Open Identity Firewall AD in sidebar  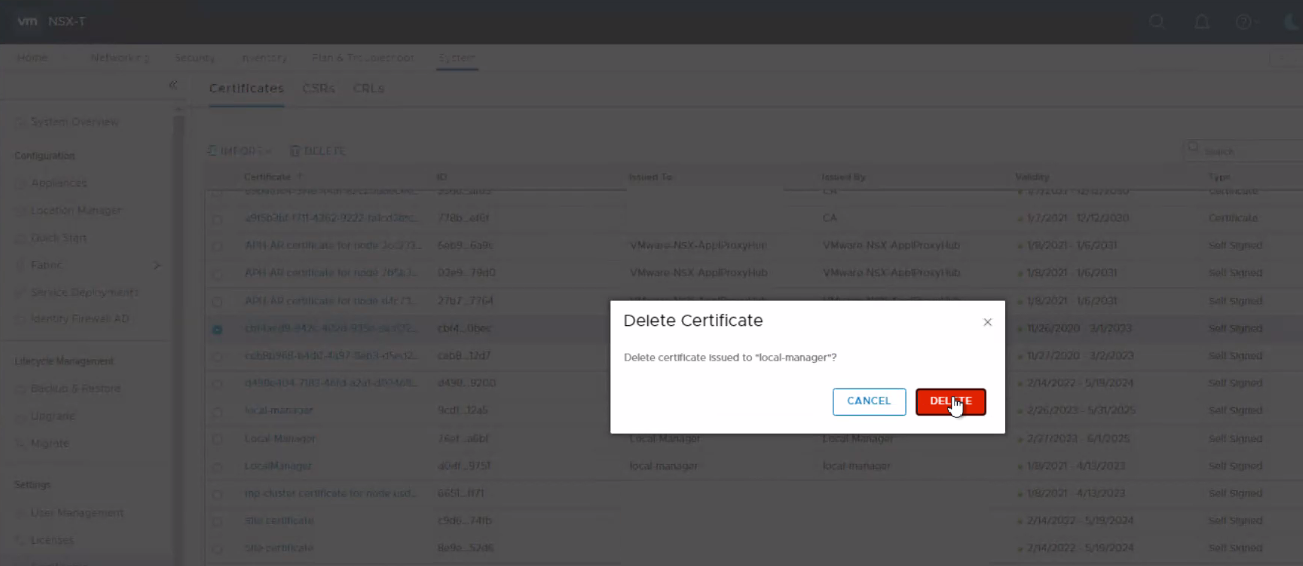point(80,319)
